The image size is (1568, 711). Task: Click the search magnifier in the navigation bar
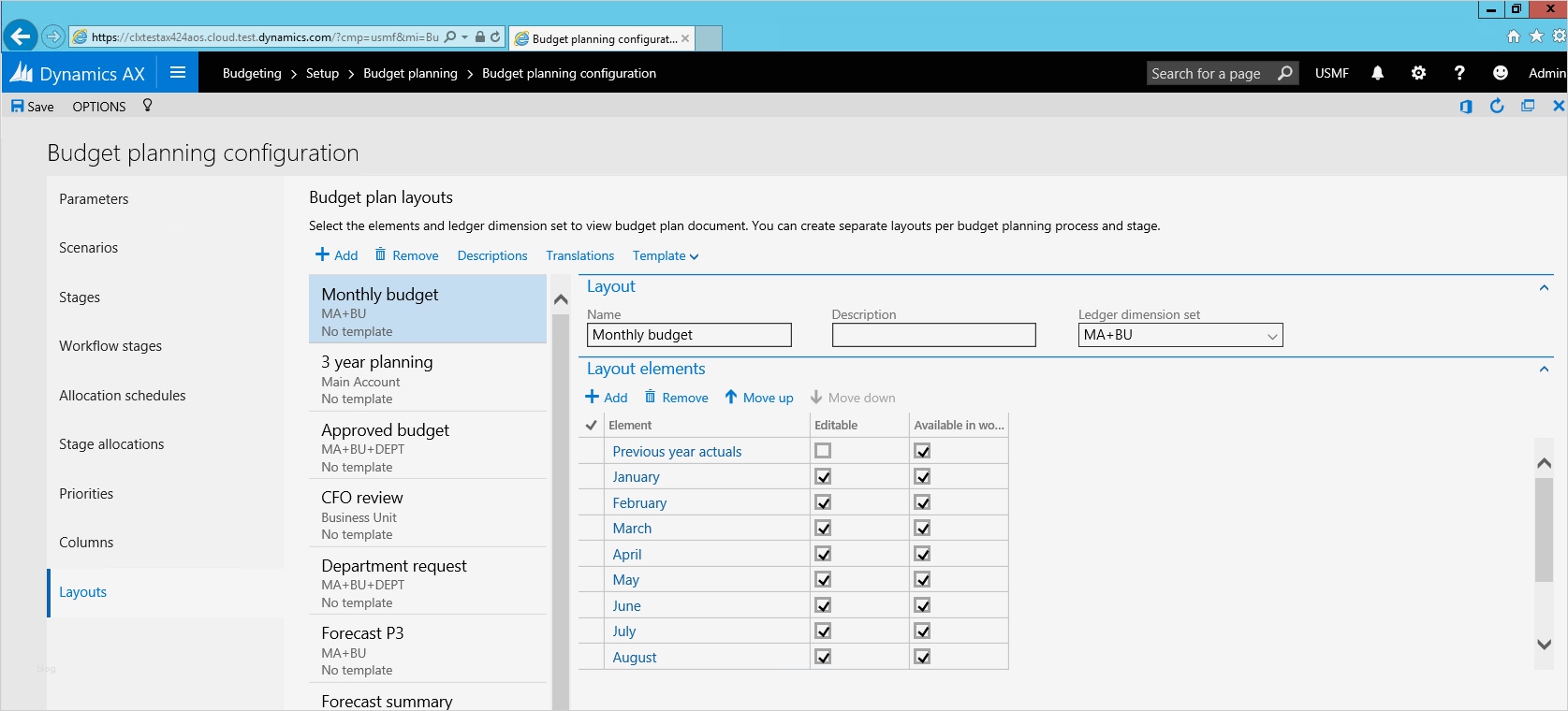point(1285,73)
